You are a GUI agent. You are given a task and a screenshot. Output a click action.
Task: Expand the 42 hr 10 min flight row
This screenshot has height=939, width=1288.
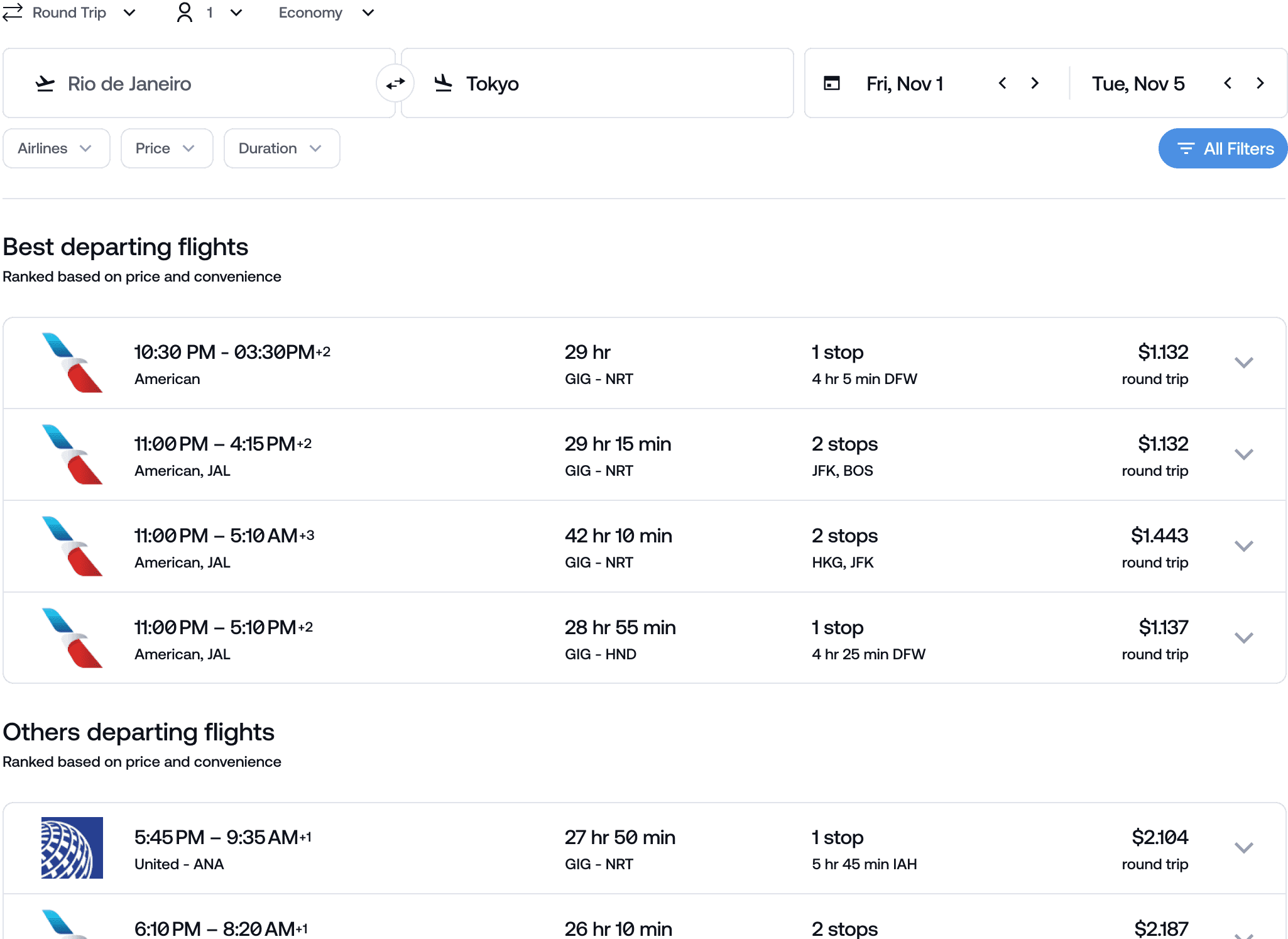(1243, 546)
